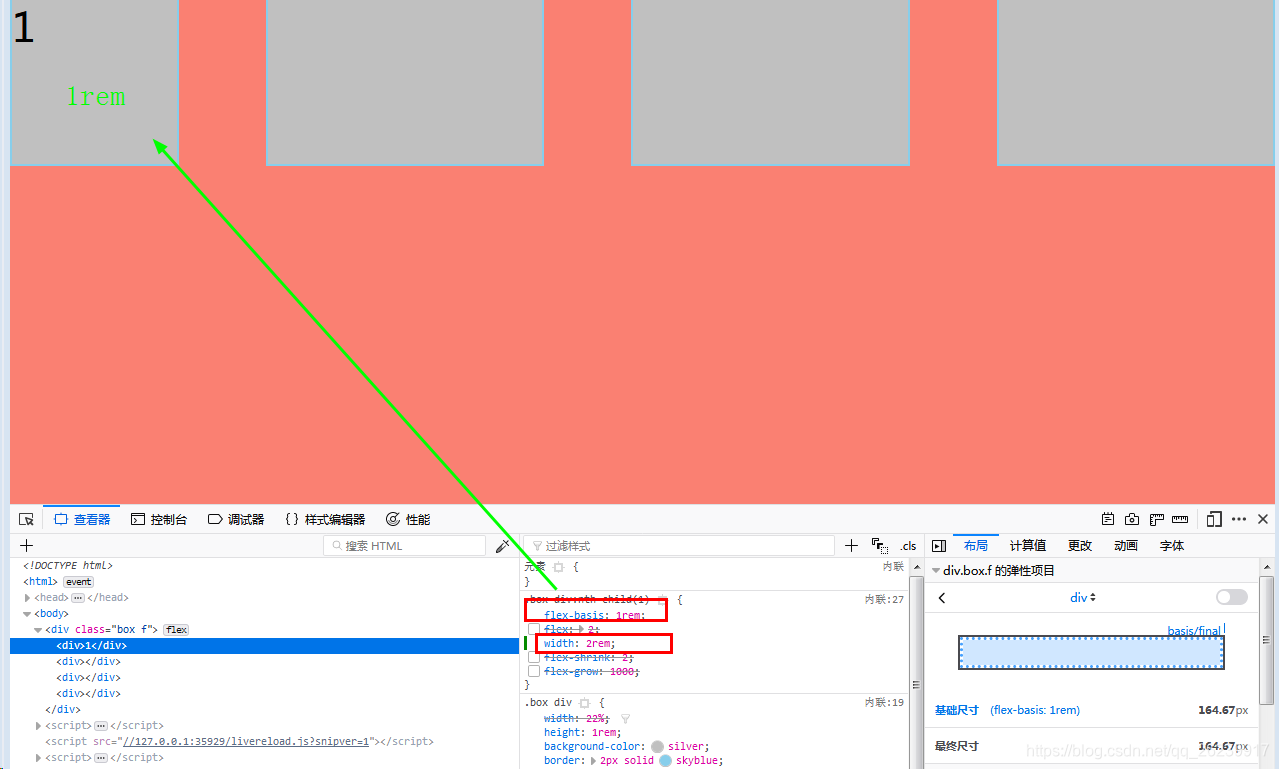Click the add new style rule plus icon
This screenshot has width=1279, height=769.
coord(851,546)
